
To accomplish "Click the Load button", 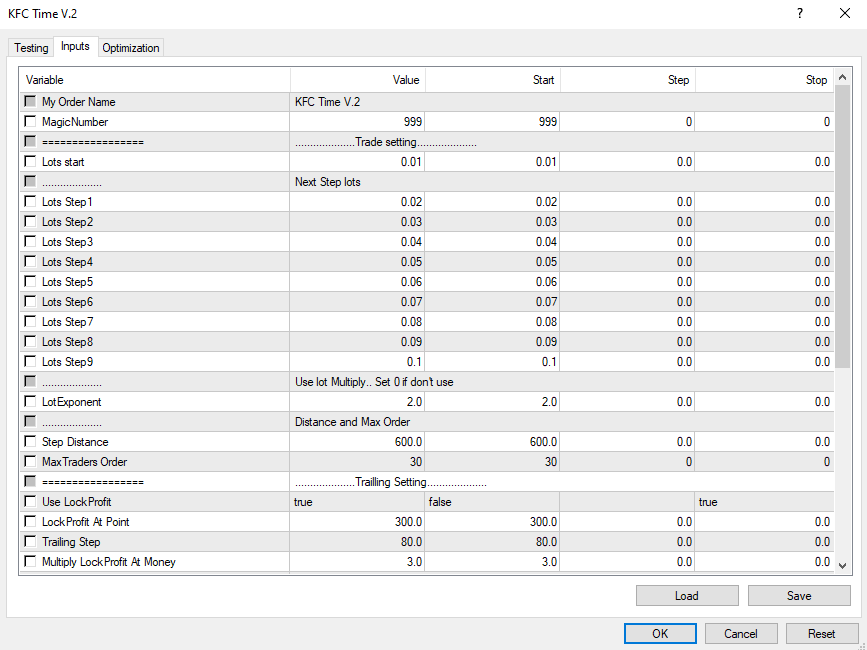I will pos(687,596).
